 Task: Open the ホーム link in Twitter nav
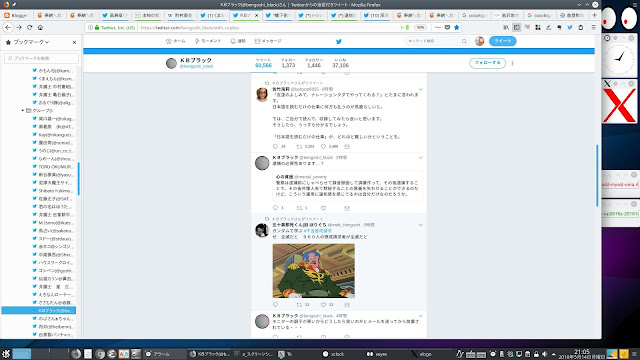click(176, 41)
